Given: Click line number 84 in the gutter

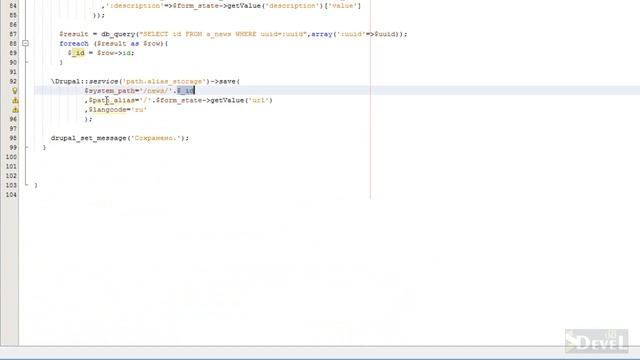Looking at the screenshot, I should [x=13, y=6].
